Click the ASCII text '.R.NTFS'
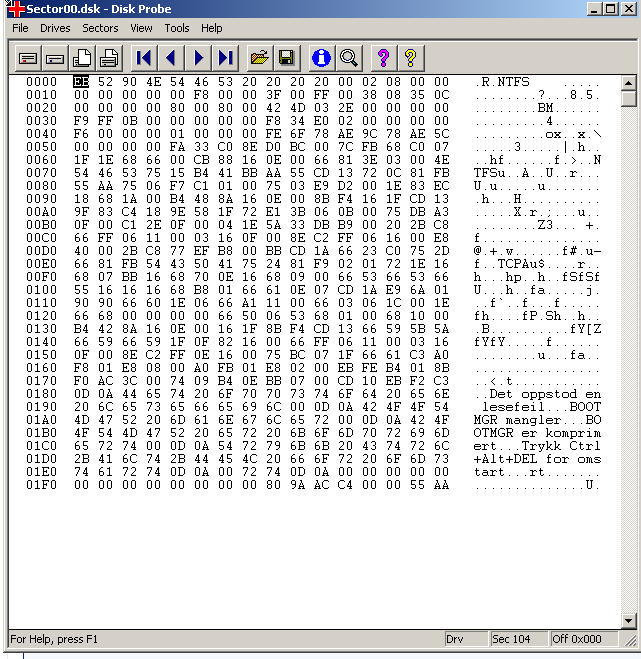The height and width of the screenshot is (659, 641). pyautogui.click(x=502, y=82)
